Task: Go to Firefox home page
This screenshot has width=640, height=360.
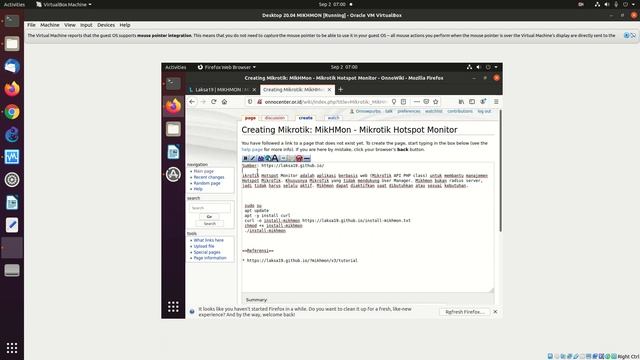Action: pyautogui.click(x=224, y=102)
